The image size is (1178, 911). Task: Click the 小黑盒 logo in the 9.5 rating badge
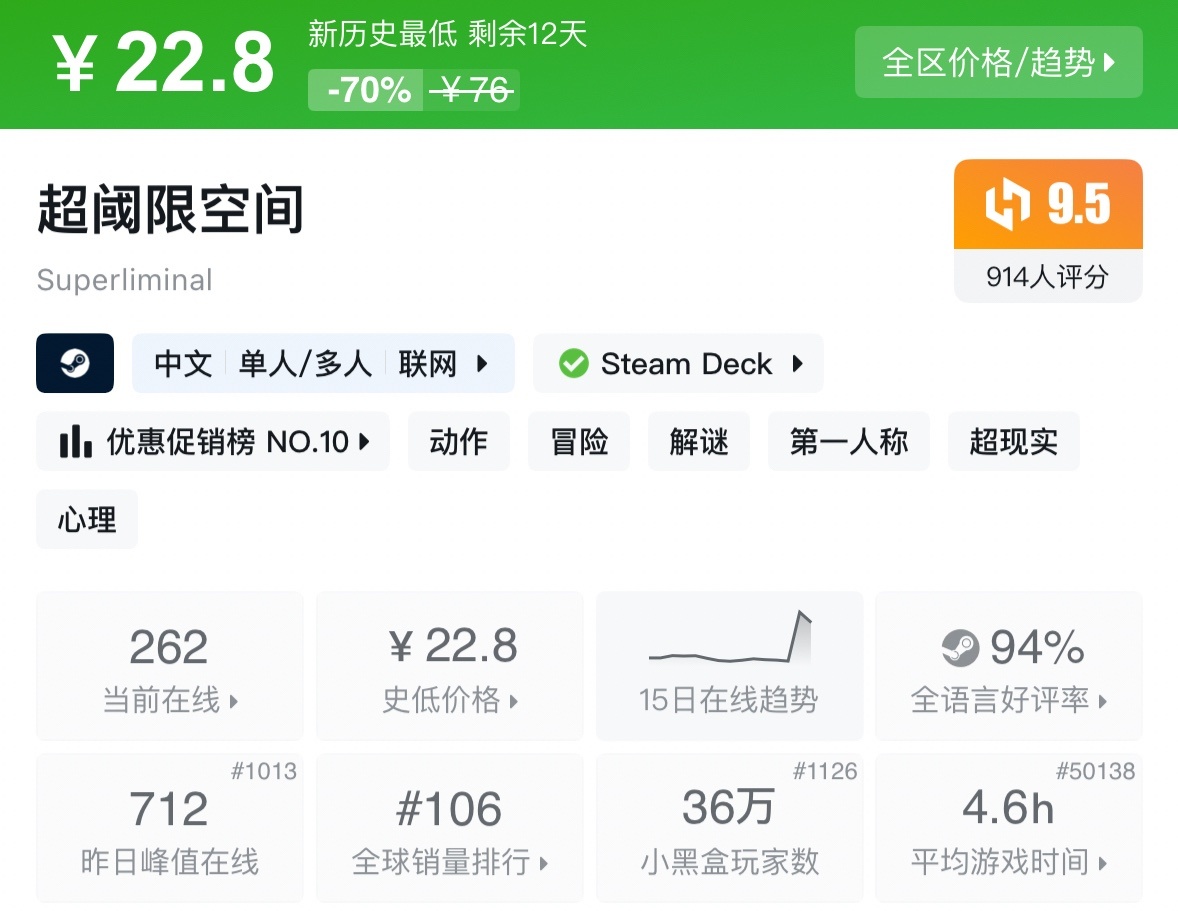click(x=1007, y=204)
